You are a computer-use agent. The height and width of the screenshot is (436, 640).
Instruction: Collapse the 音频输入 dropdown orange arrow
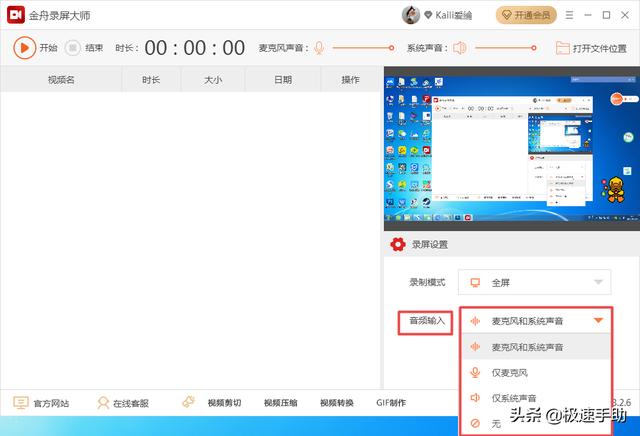click(598, 320)
